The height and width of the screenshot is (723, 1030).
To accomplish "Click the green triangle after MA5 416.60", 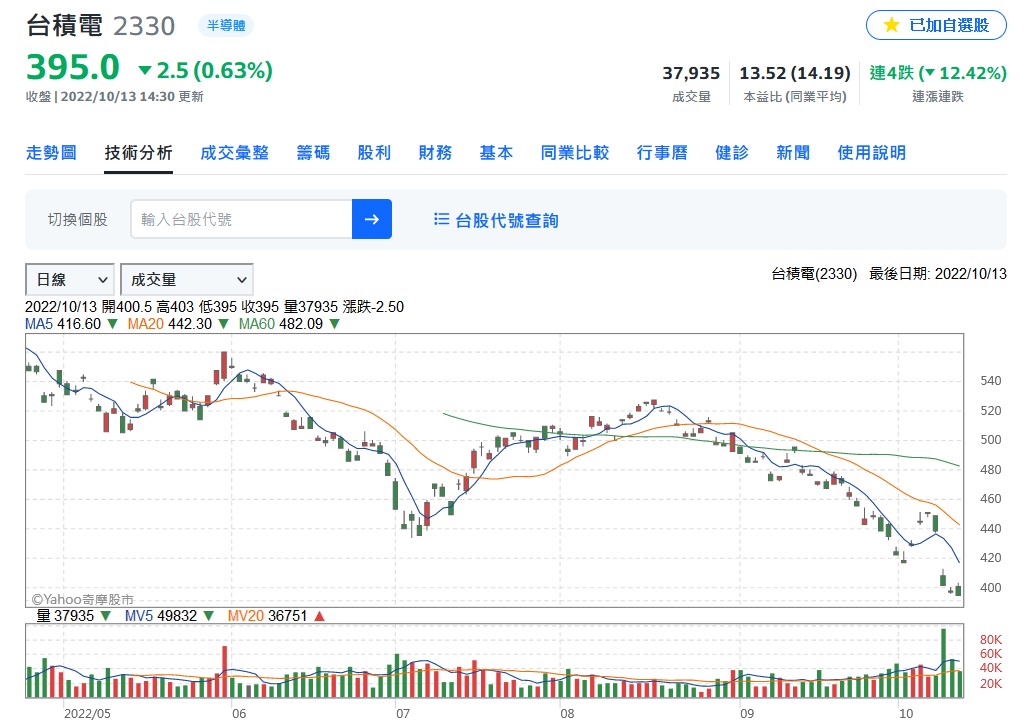I will pos(112,324).
